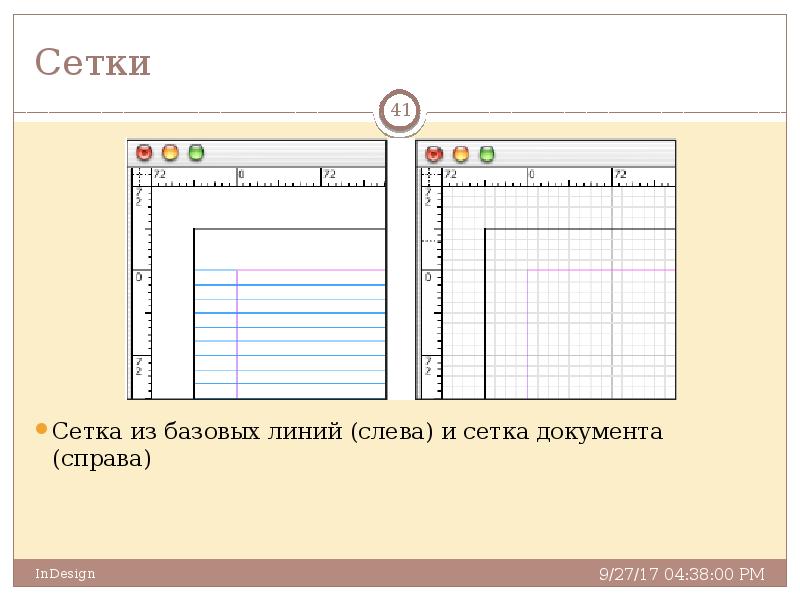Click the green zoom button in right window
Screen dimensions: 800x600
(x=486, y=154)
